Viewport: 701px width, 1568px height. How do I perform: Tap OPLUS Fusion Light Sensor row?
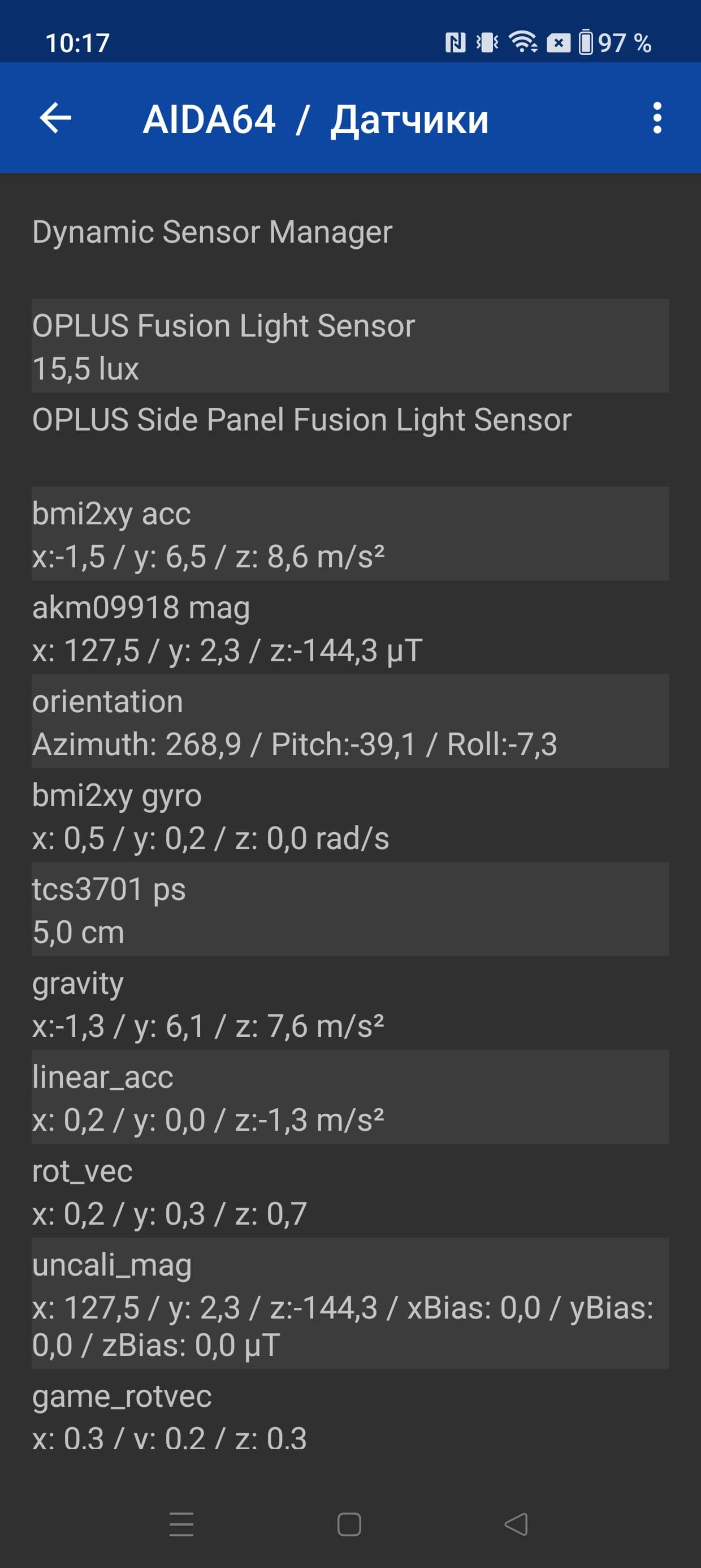coord(350,346)
